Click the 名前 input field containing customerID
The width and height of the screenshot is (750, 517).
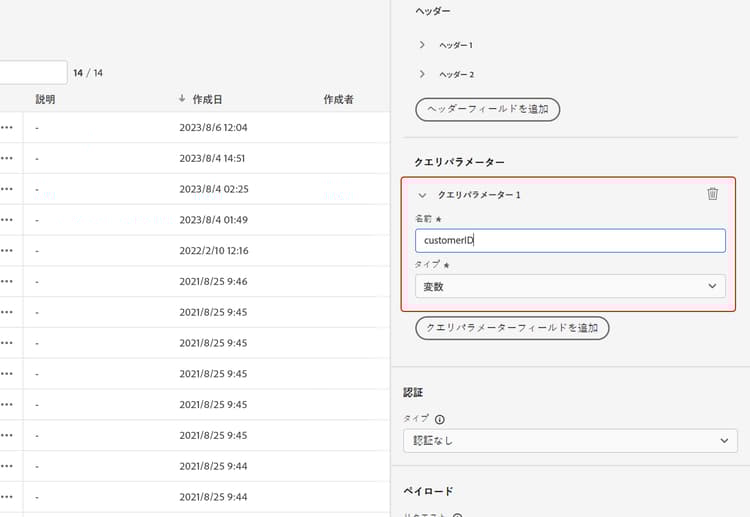pyautogui.click(x=570, y=241)
